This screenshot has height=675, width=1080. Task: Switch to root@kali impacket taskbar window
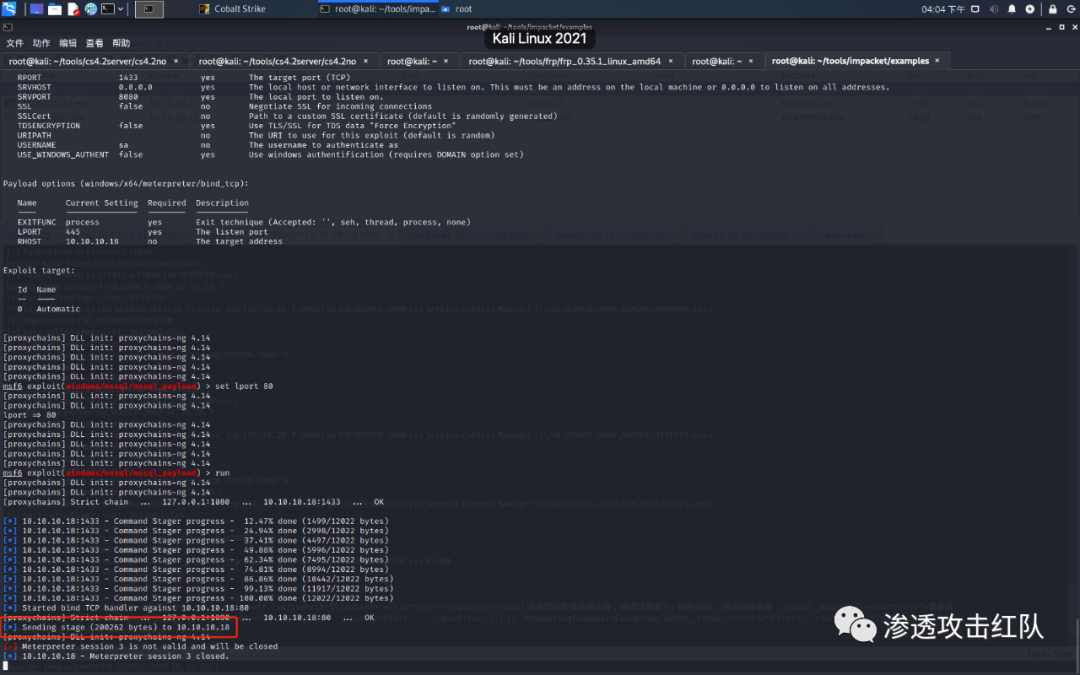coord(377,9)
